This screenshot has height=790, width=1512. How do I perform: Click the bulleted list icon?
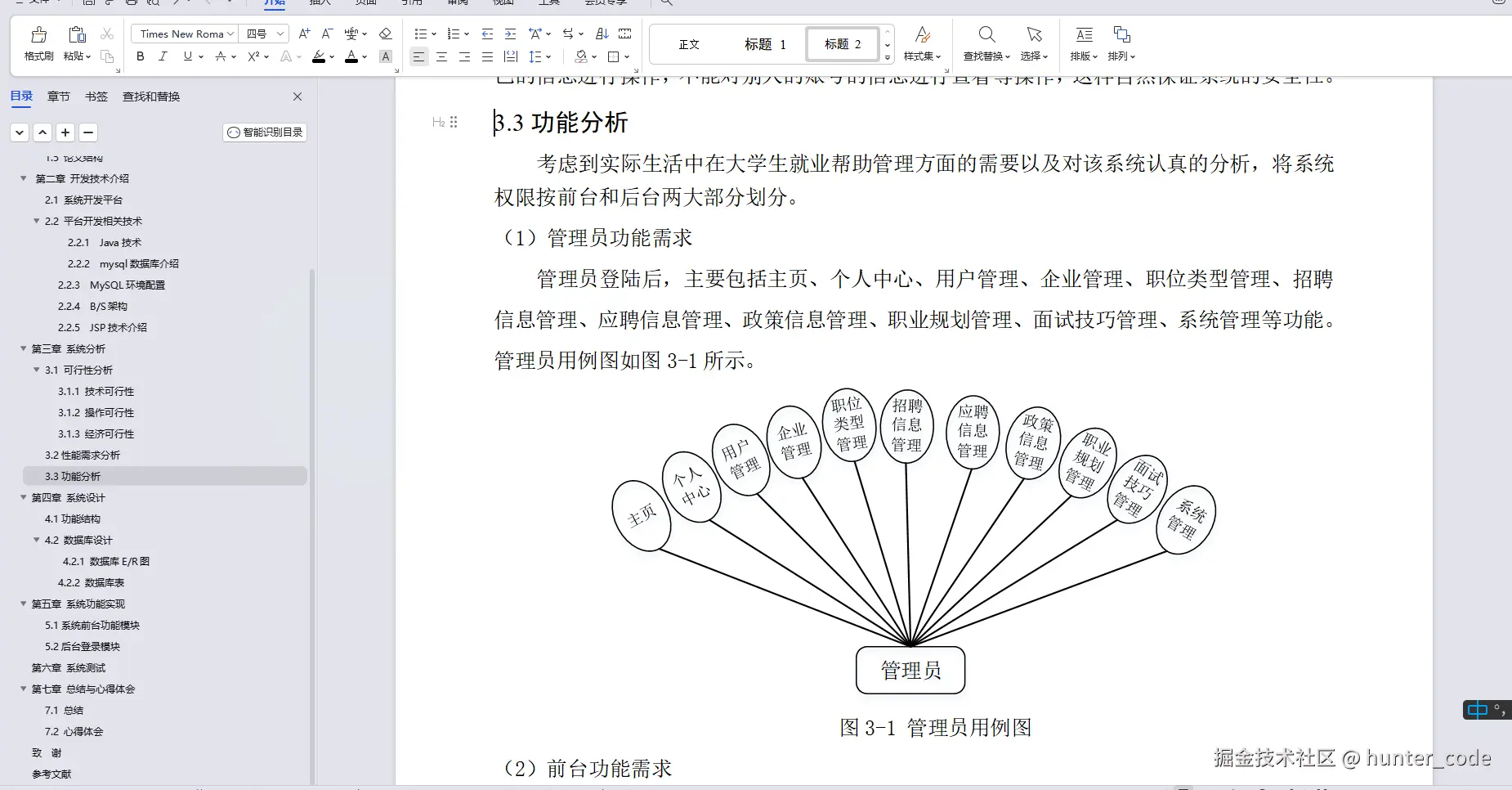[x=420, y=34]
